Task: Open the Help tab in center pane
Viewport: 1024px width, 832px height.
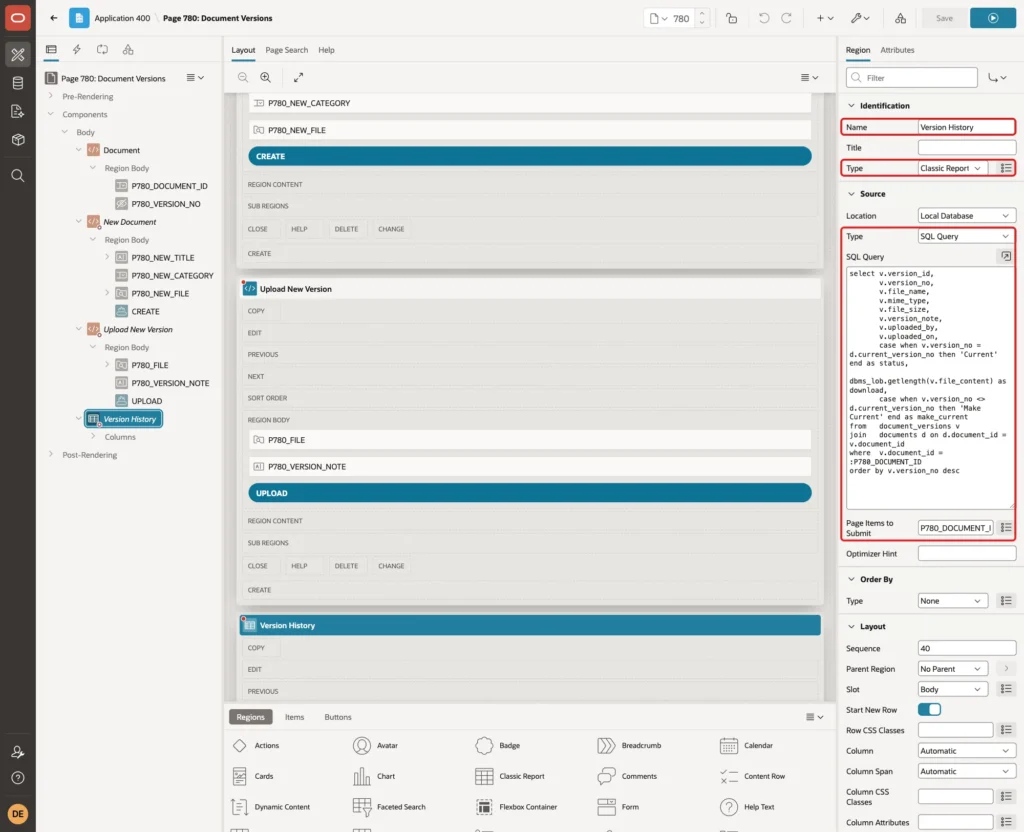Action: [x=327, y=50]
